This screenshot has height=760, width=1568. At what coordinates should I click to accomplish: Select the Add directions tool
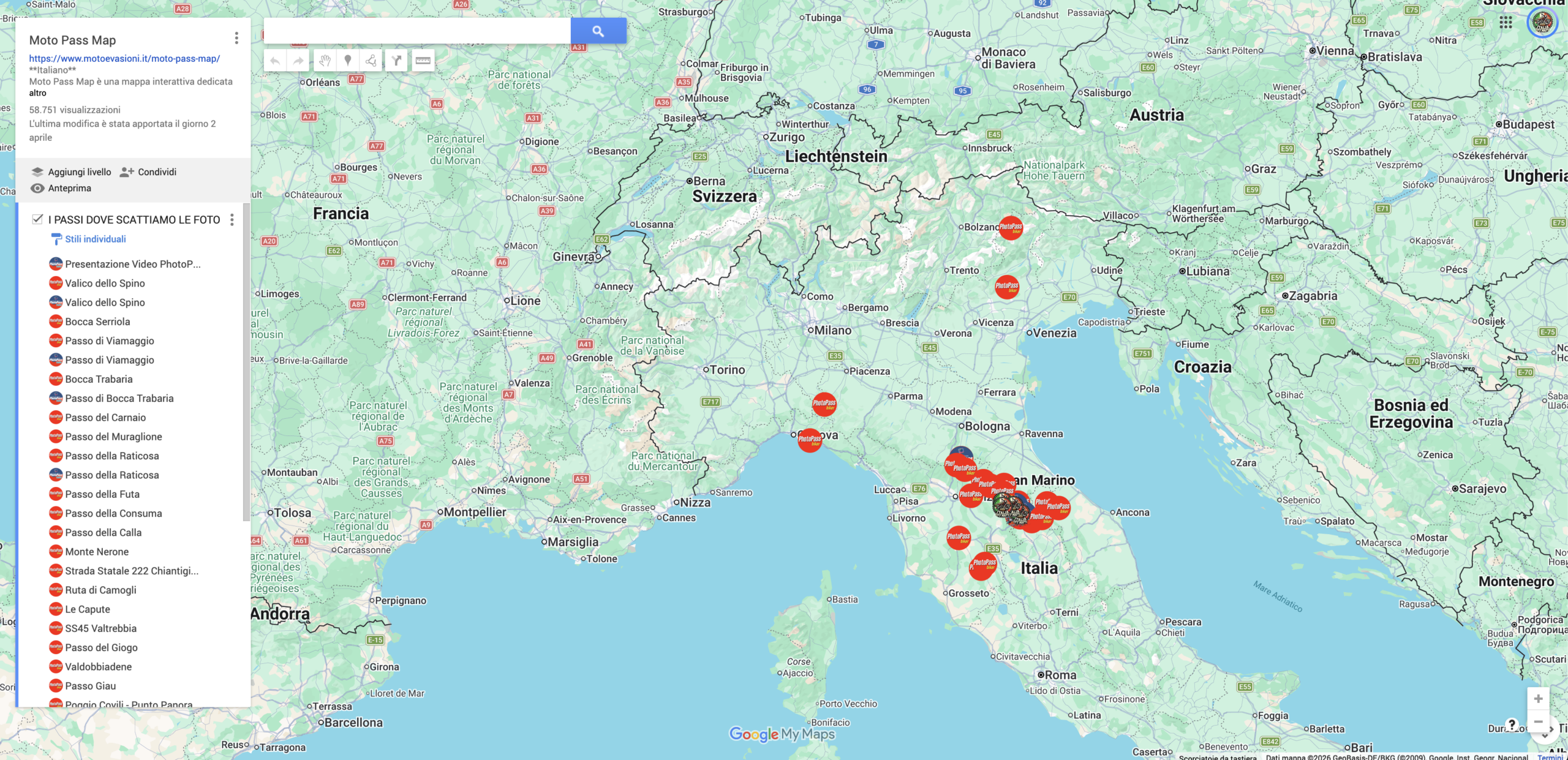point(397,61)
